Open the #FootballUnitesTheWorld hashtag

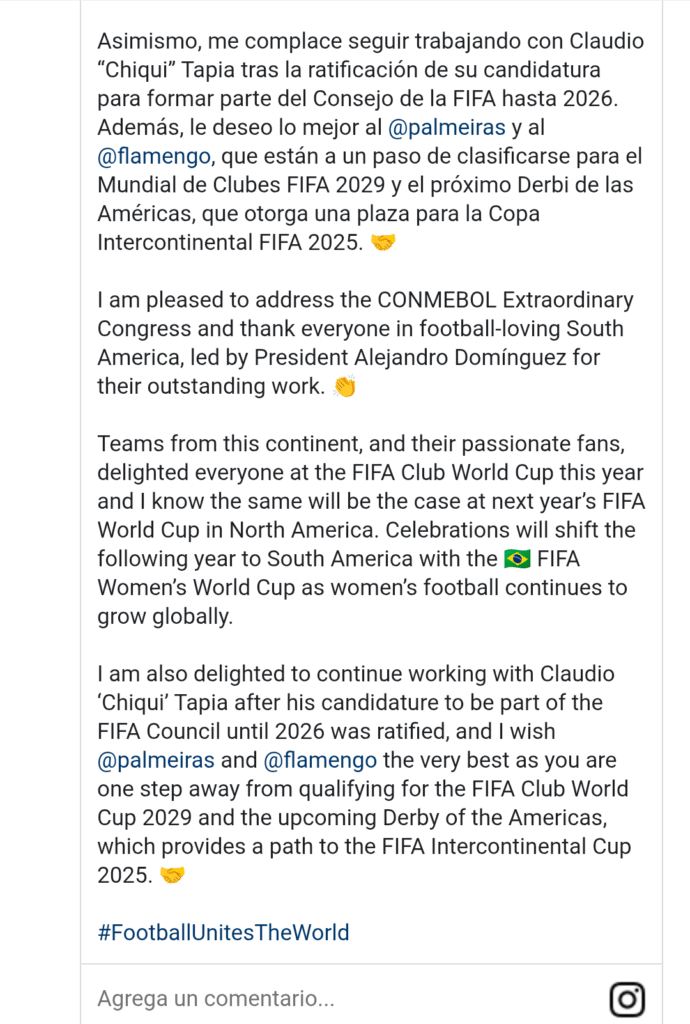[223, 933]
